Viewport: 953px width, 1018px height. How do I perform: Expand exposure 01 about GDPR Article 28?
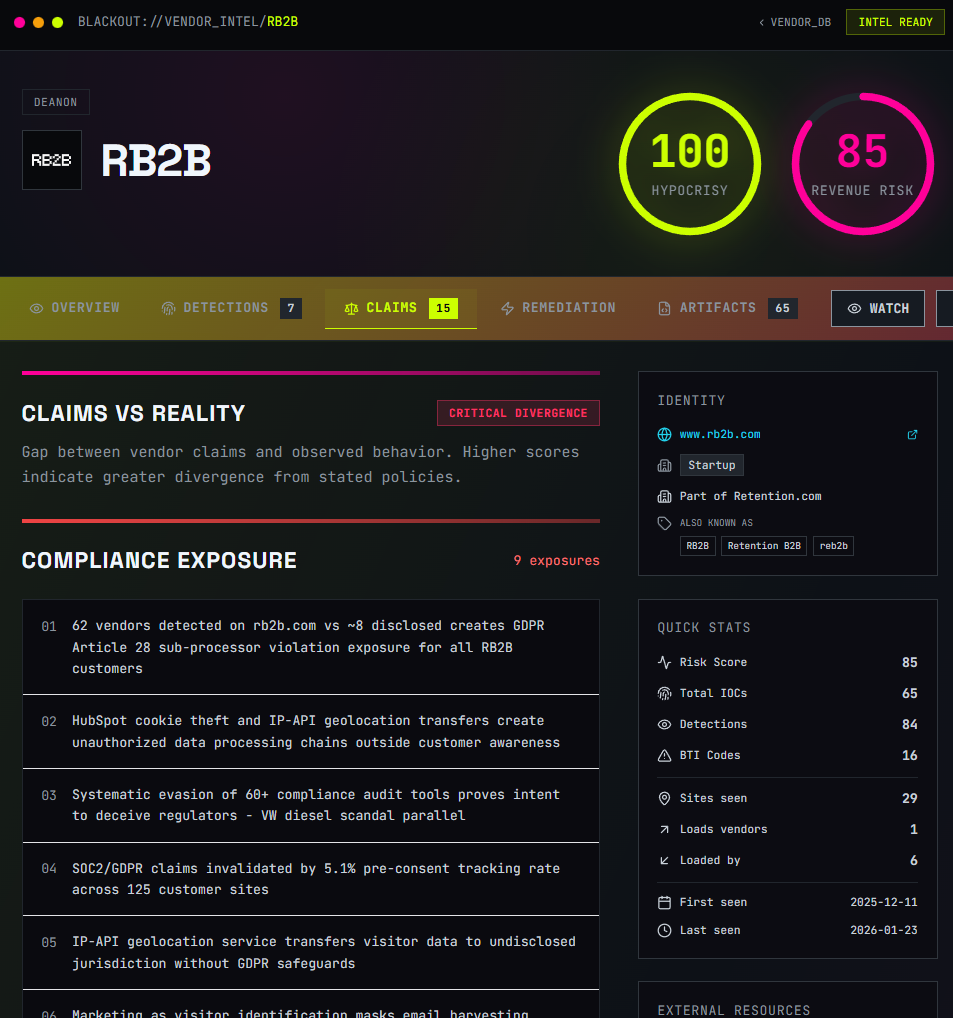(310, 647)
